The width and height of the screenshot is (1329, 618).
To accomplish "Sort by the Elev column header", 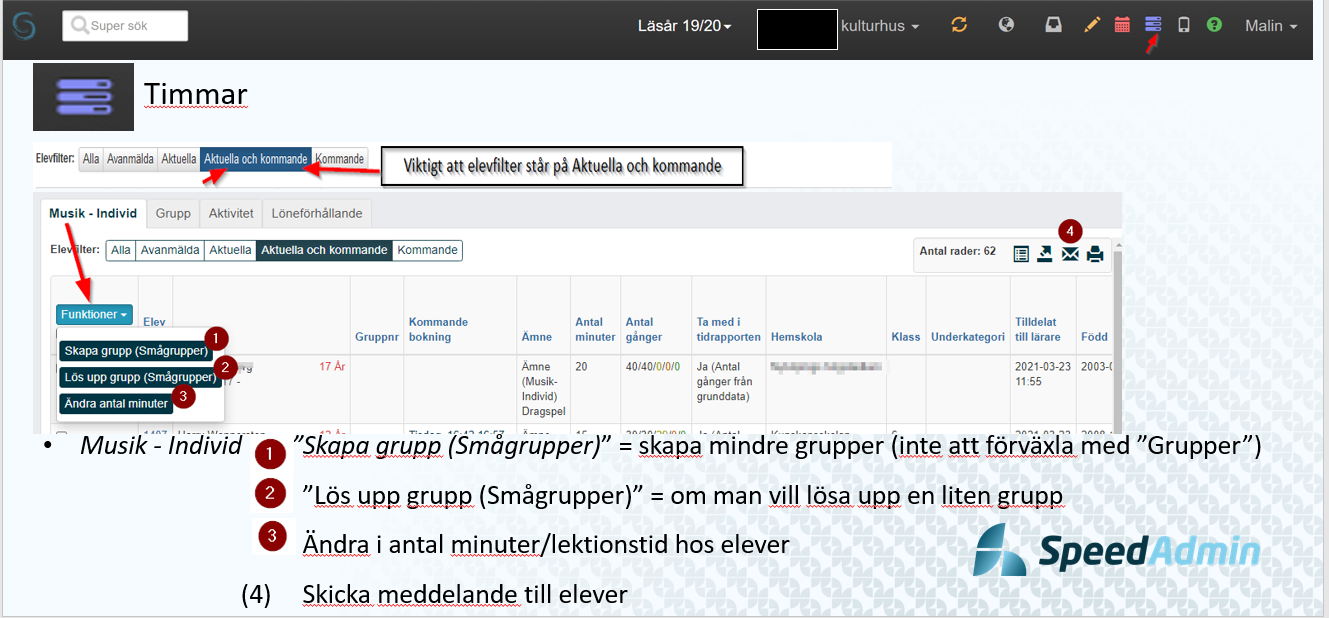I will 154,322.
